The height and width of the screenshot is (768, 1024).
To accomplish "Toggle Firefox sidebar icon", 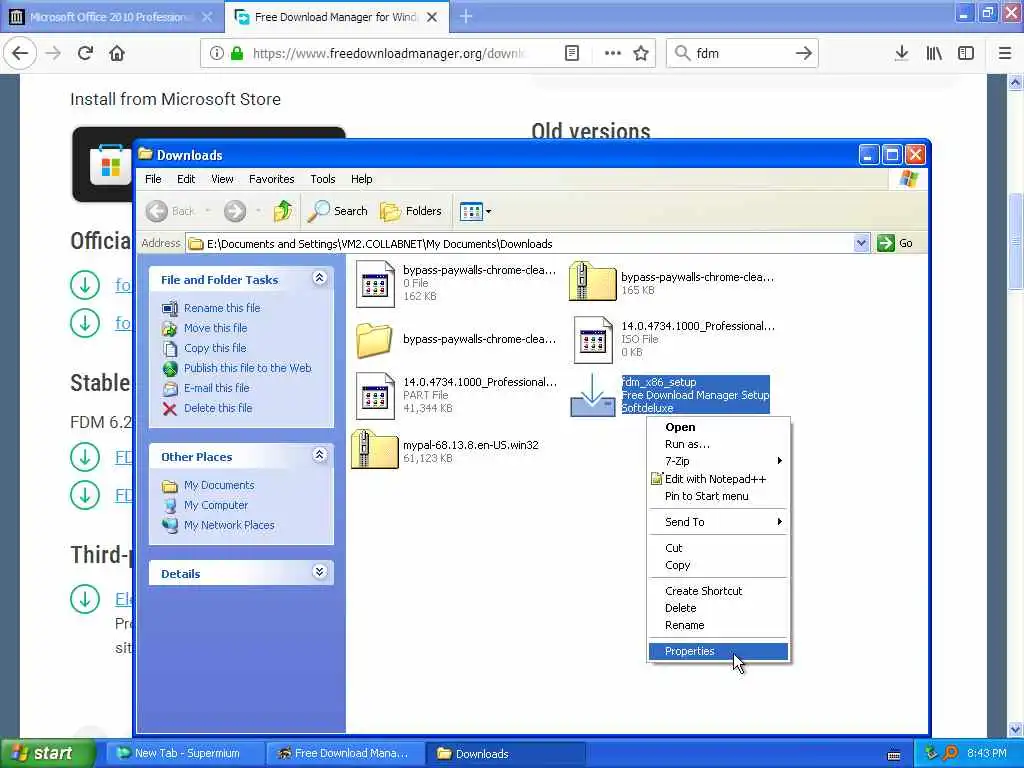I will [x=966, y=53].
